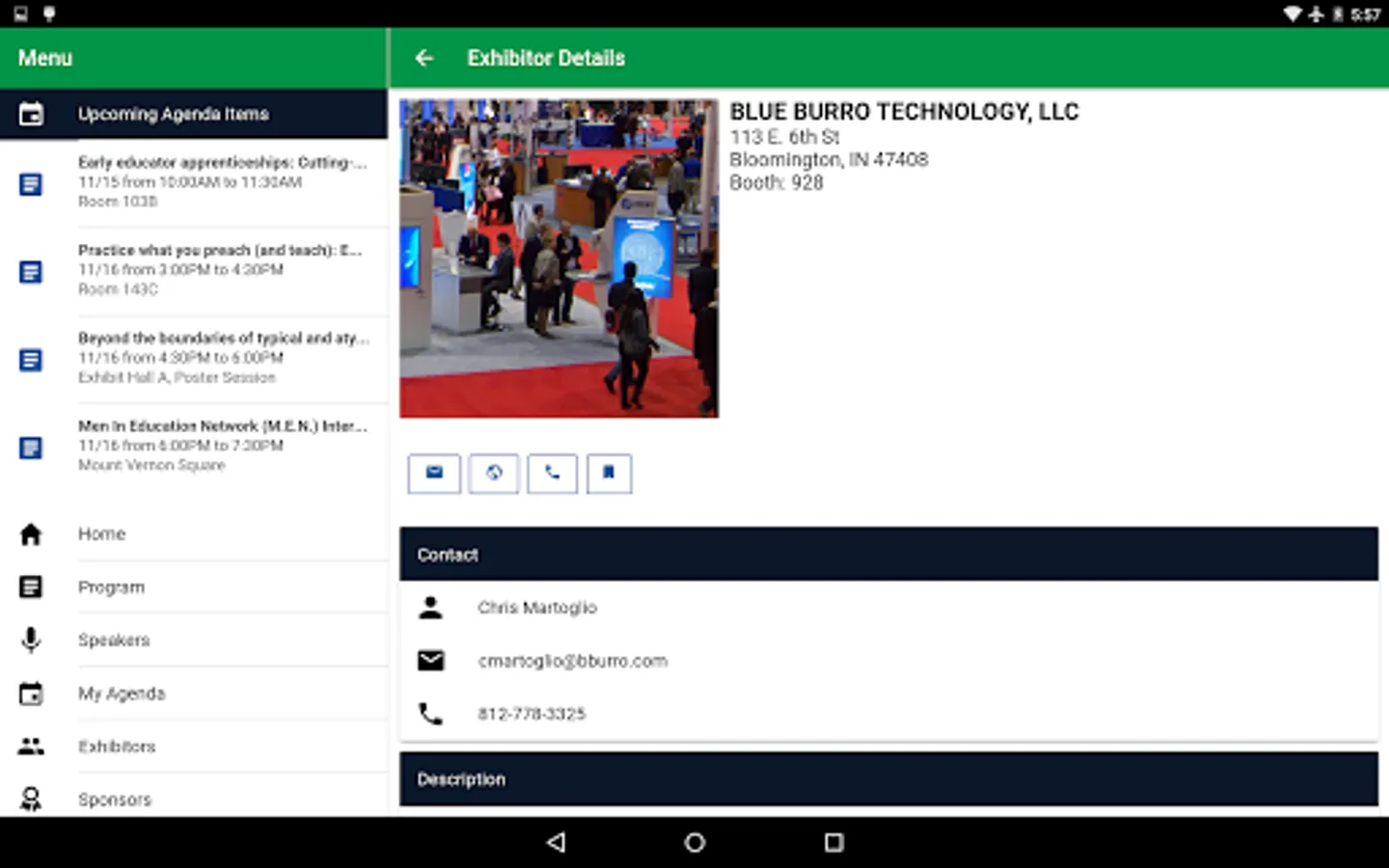This screenshot has width=1389, height=868.
Task: Tap the Contact section header
Action: coord(888,555)
